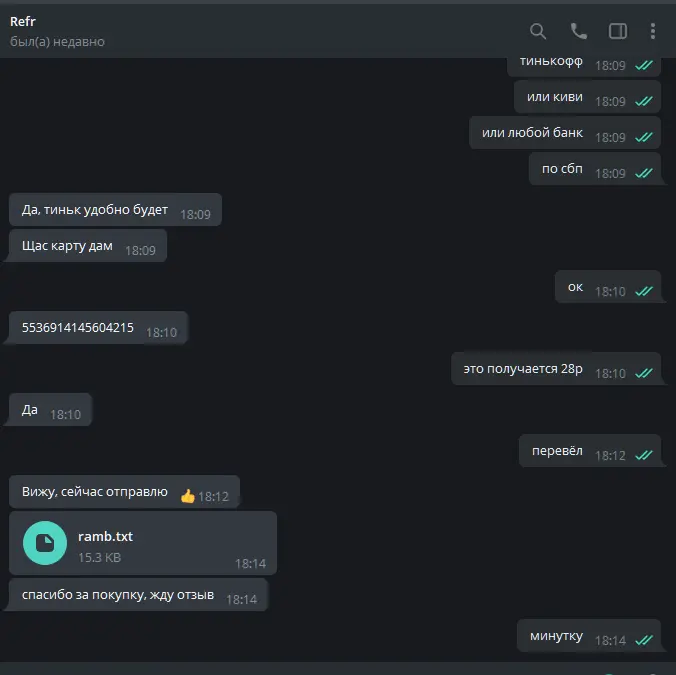Click the "или любой банк" message
The image size is (676, 675).
pyautogui.click(x=565, y=133)
